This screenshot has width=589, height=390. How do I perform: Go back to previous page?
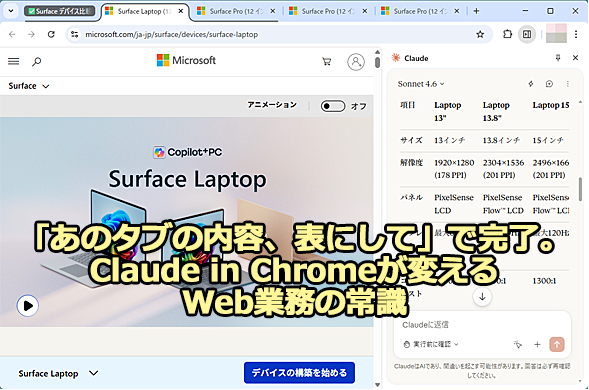click(12, 35)
